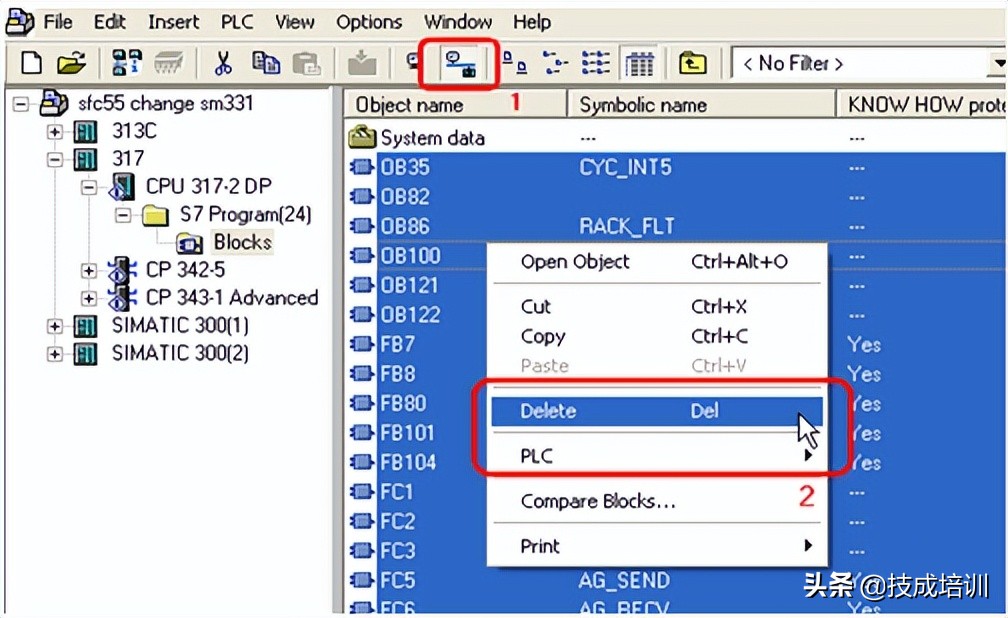Collapse the S7 Program(24) folder
The image size is (1008, 618).
[x=123, y=215]
